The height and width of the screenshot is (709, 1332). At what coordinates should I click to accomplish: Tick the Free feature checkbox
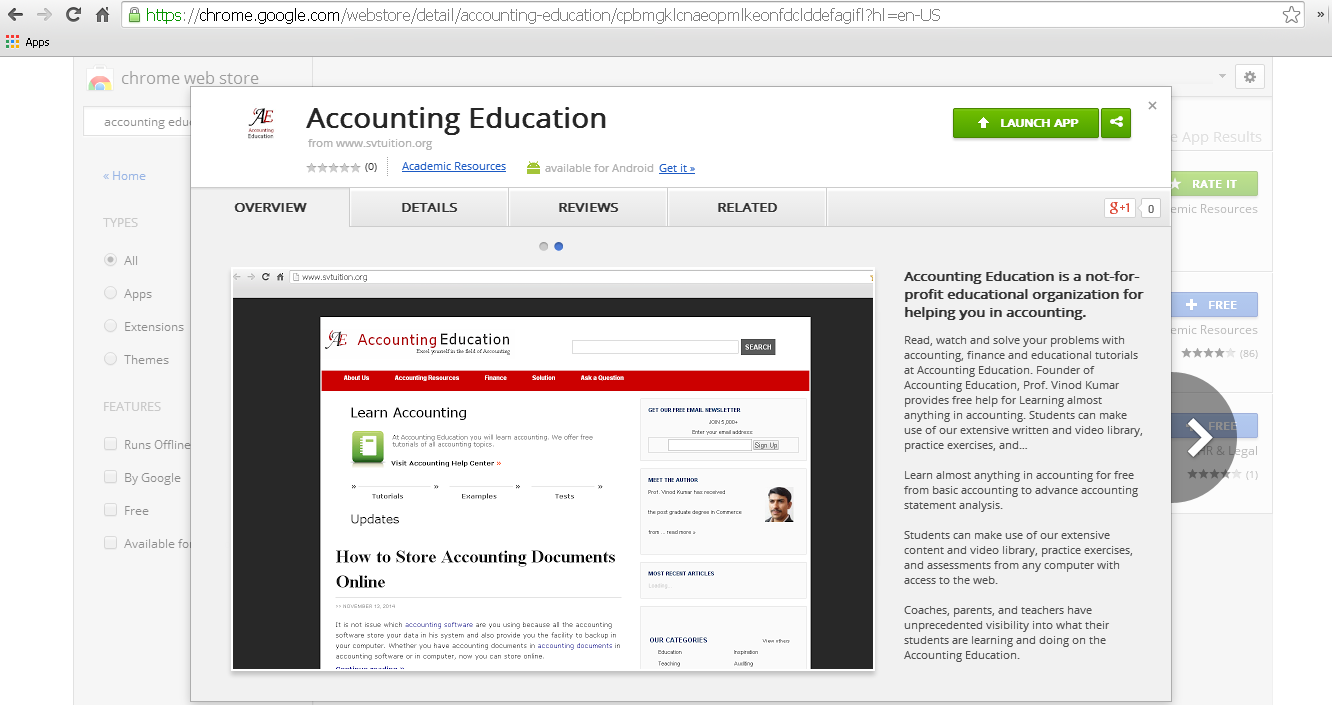coord(110,510)
